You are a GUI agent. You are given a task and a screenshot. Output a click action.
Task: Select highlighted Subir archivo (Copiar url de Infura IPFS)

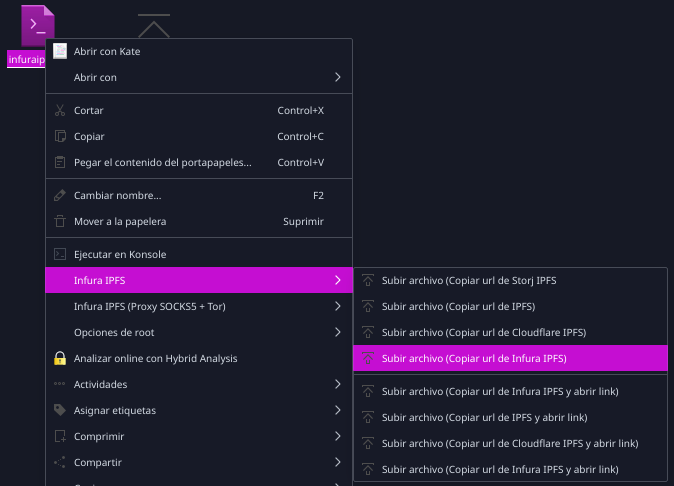point(510,358)
